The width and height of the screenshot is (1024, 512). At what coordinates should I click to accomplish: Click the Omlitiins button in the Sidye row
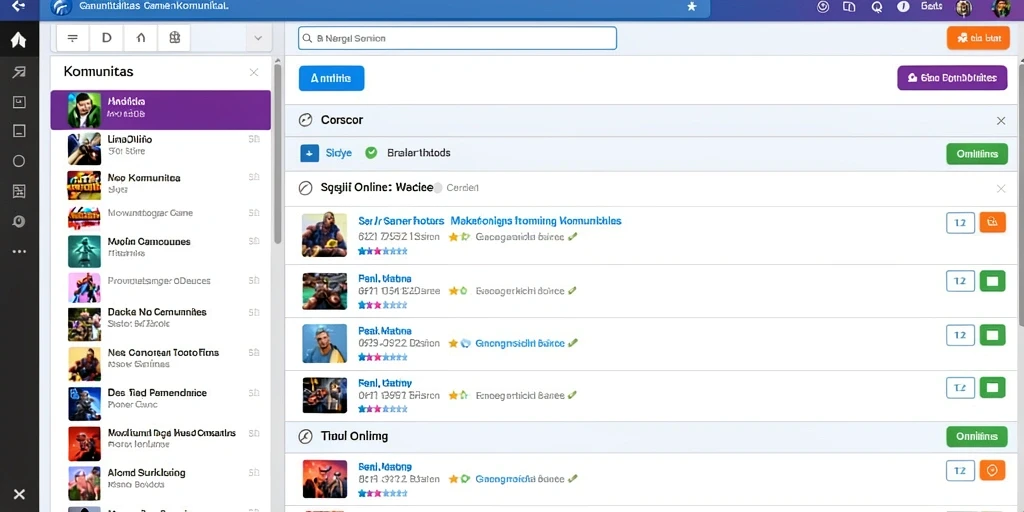coord(977,154)
